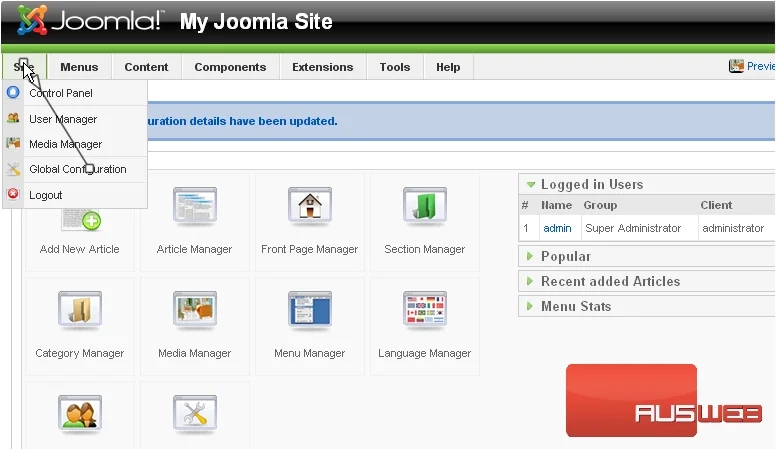Select Control Panel from the Site menu

(61, 93)
